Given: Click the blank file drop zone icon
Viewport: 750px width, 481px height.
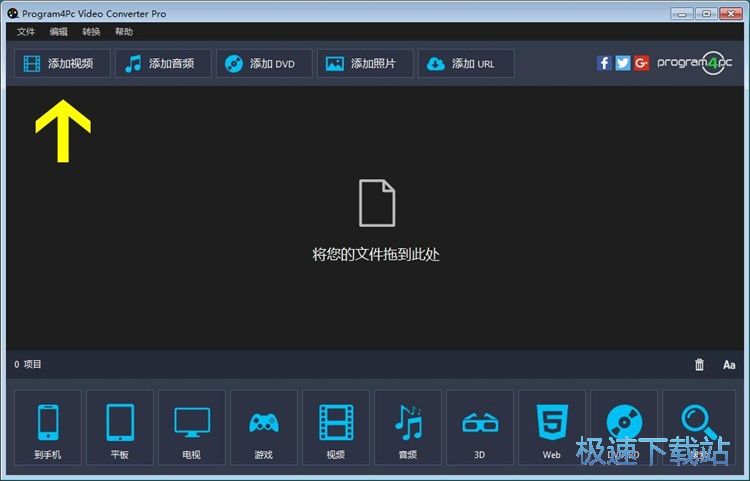Looking at the screenshot, I should click(x=377, y=203).
